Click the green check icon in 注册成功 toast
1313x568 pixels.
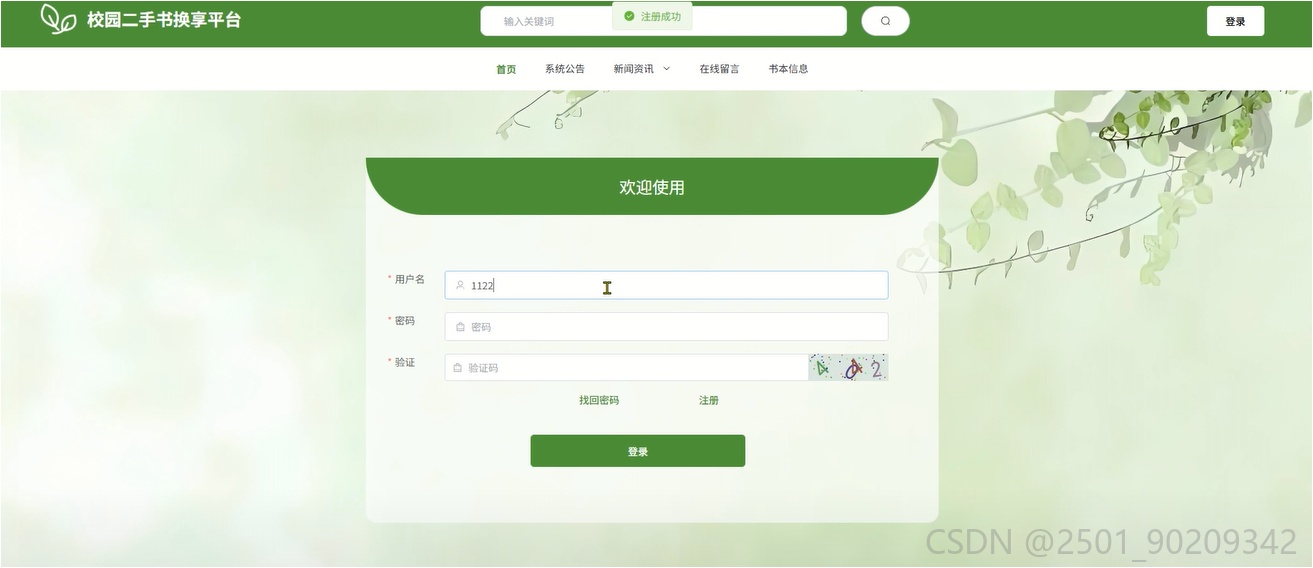[x=629, y=16]
